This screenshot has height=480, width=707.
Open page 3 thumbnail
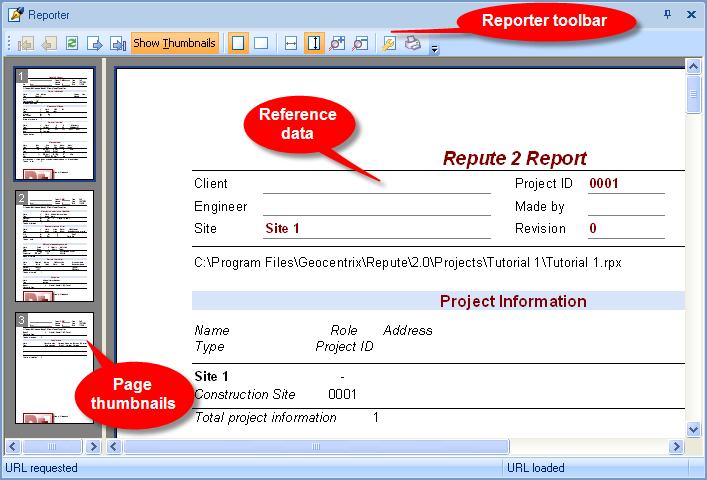click(x=55, y=368)
